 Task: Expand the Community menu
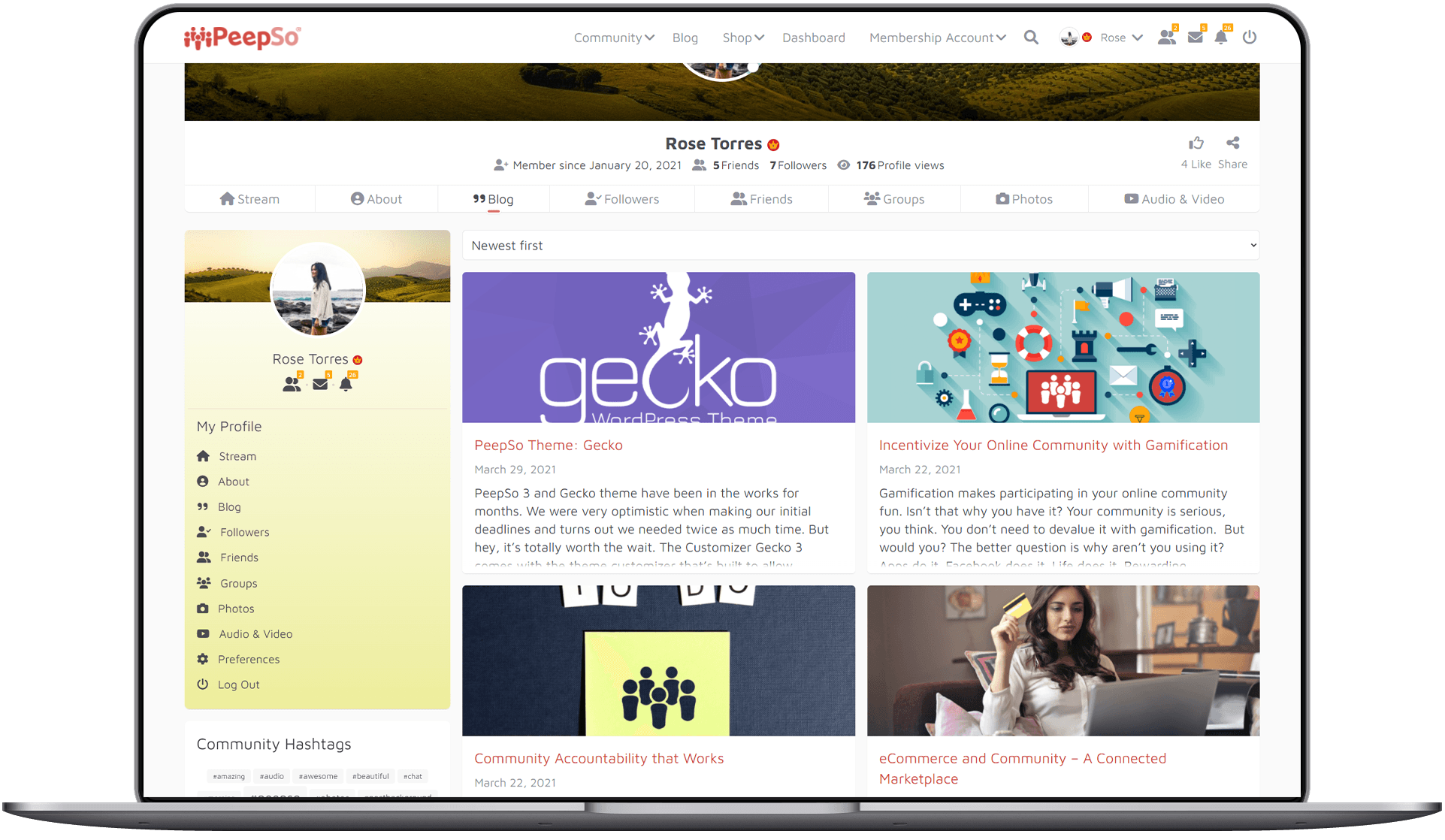coord(614,38)
